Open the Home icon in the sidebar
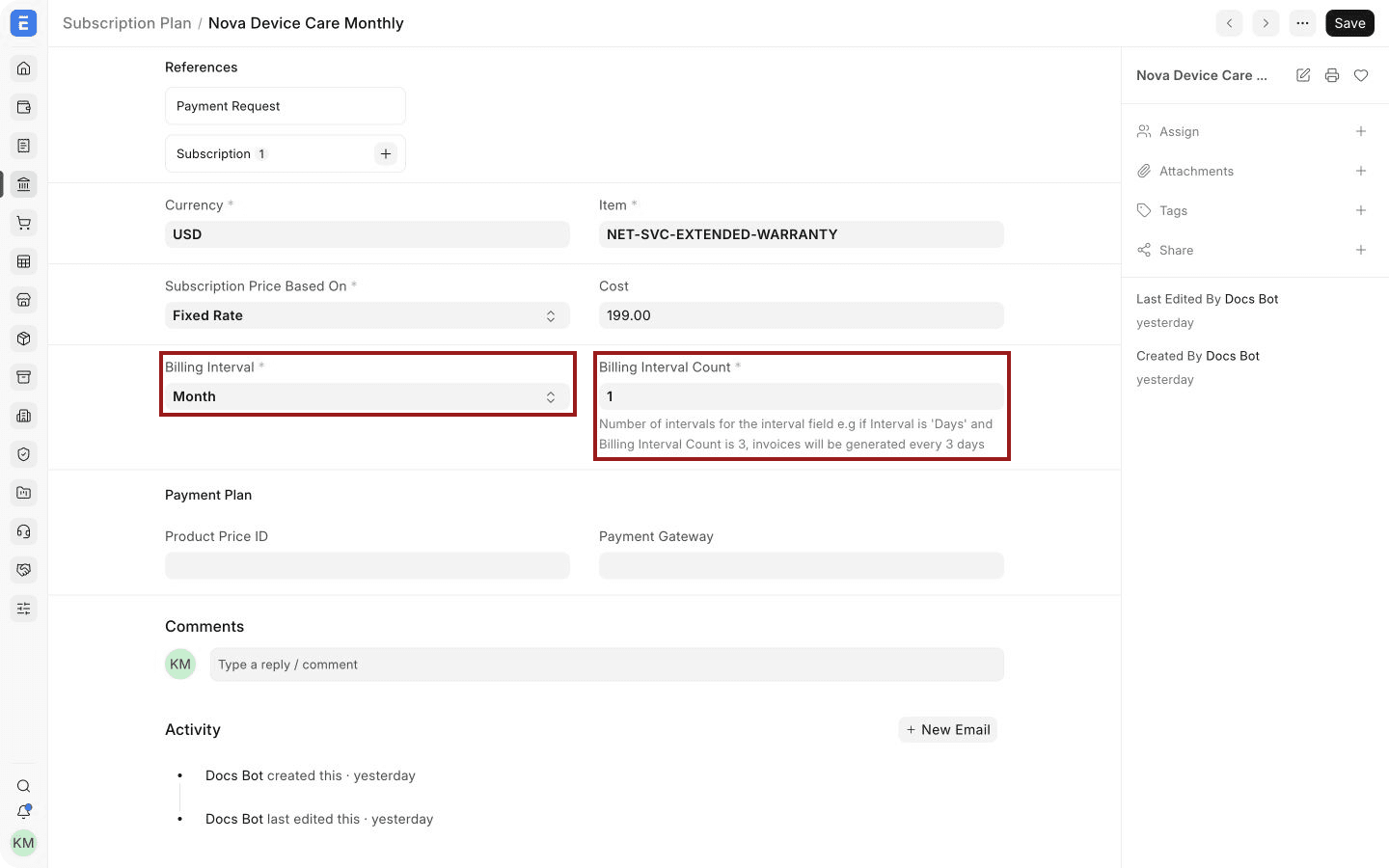1389x868 pixels. tap(24, 68)
